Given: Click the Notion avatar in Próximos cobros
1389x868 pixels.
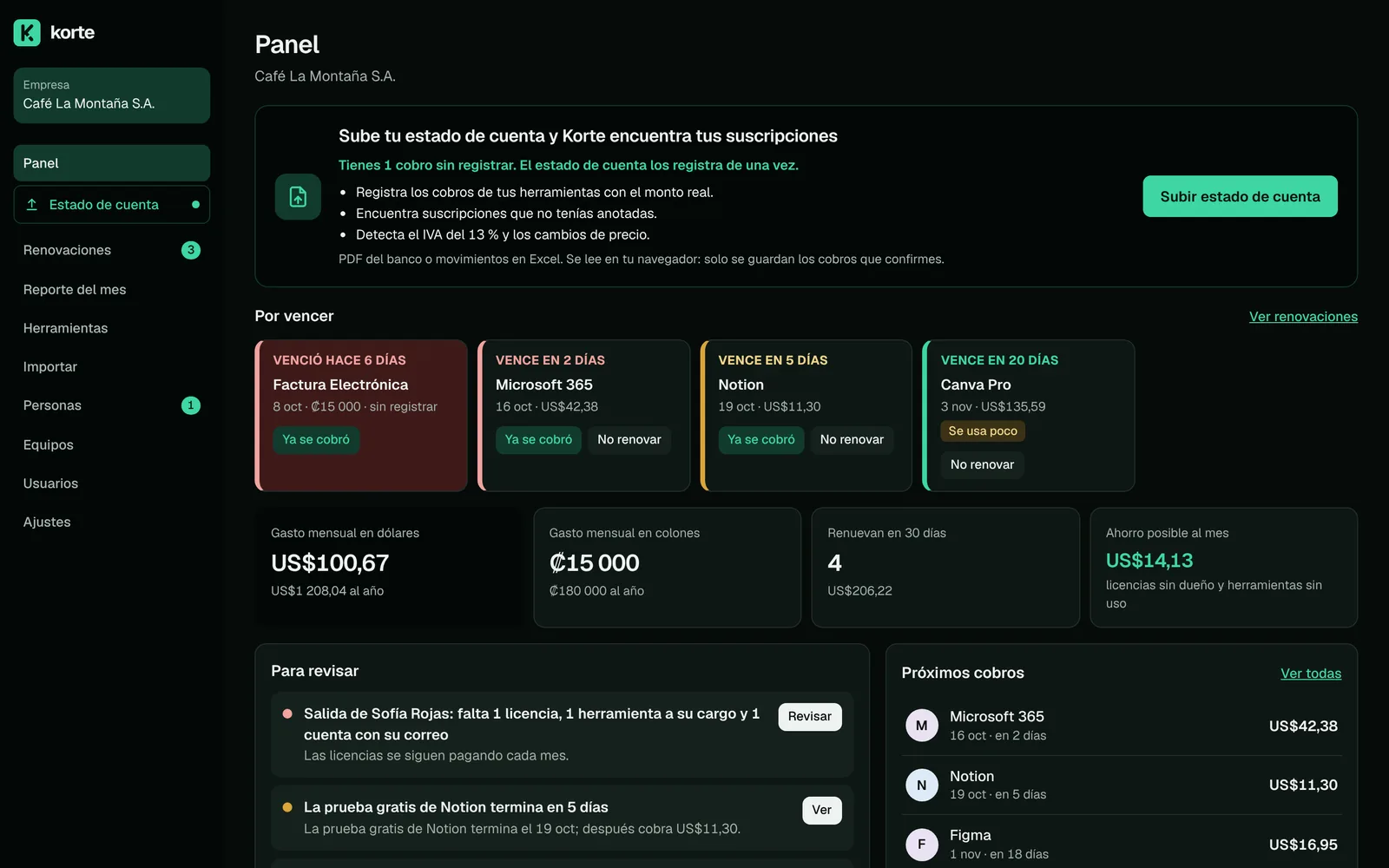Looking at the screenshot, I should coord(921,785).
